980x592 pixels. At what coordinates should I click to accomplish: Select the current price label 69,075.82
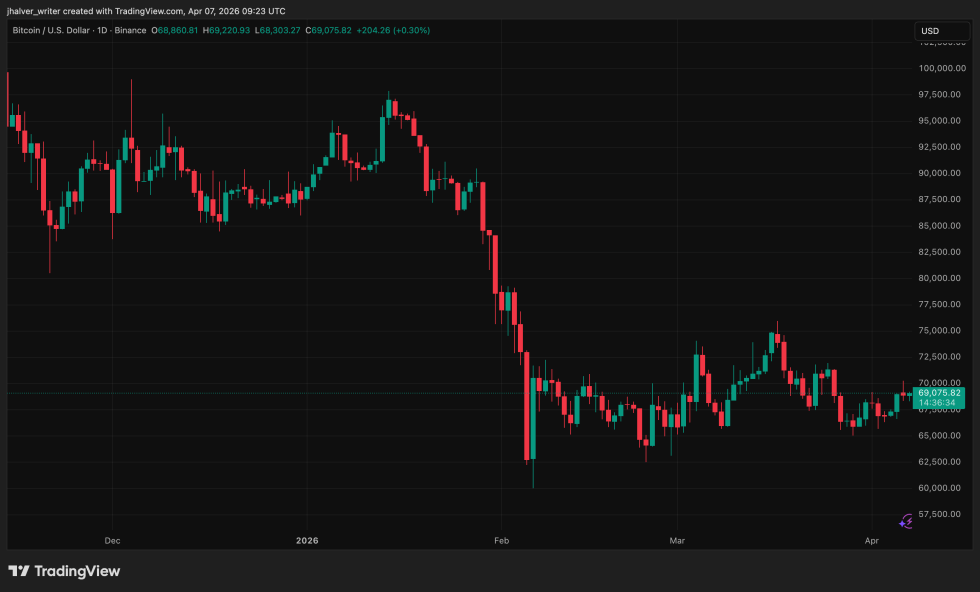[x=938, y=394]
